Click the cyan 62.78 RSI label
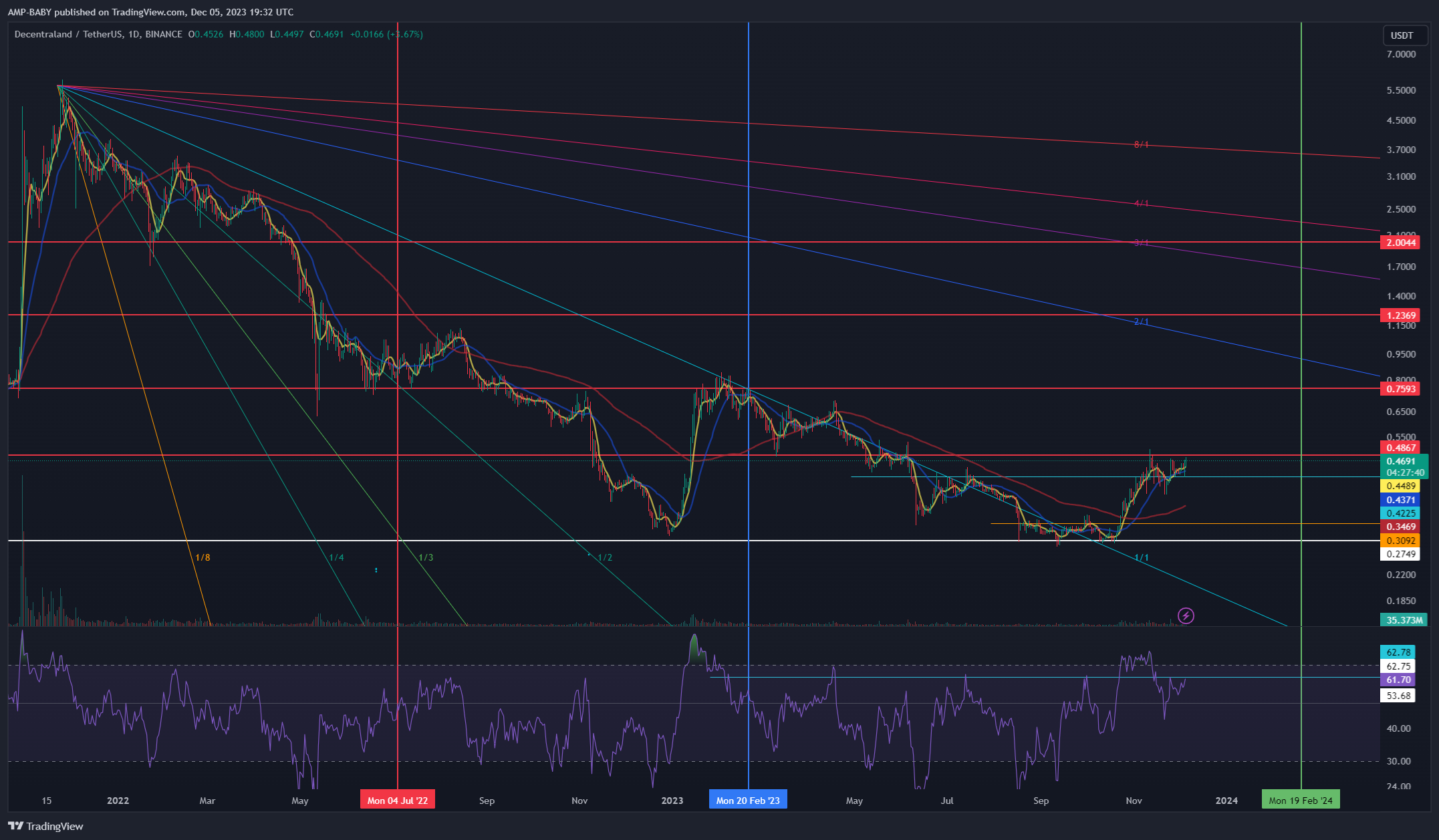The image size is (1439, 840). tap(1398, 652)
